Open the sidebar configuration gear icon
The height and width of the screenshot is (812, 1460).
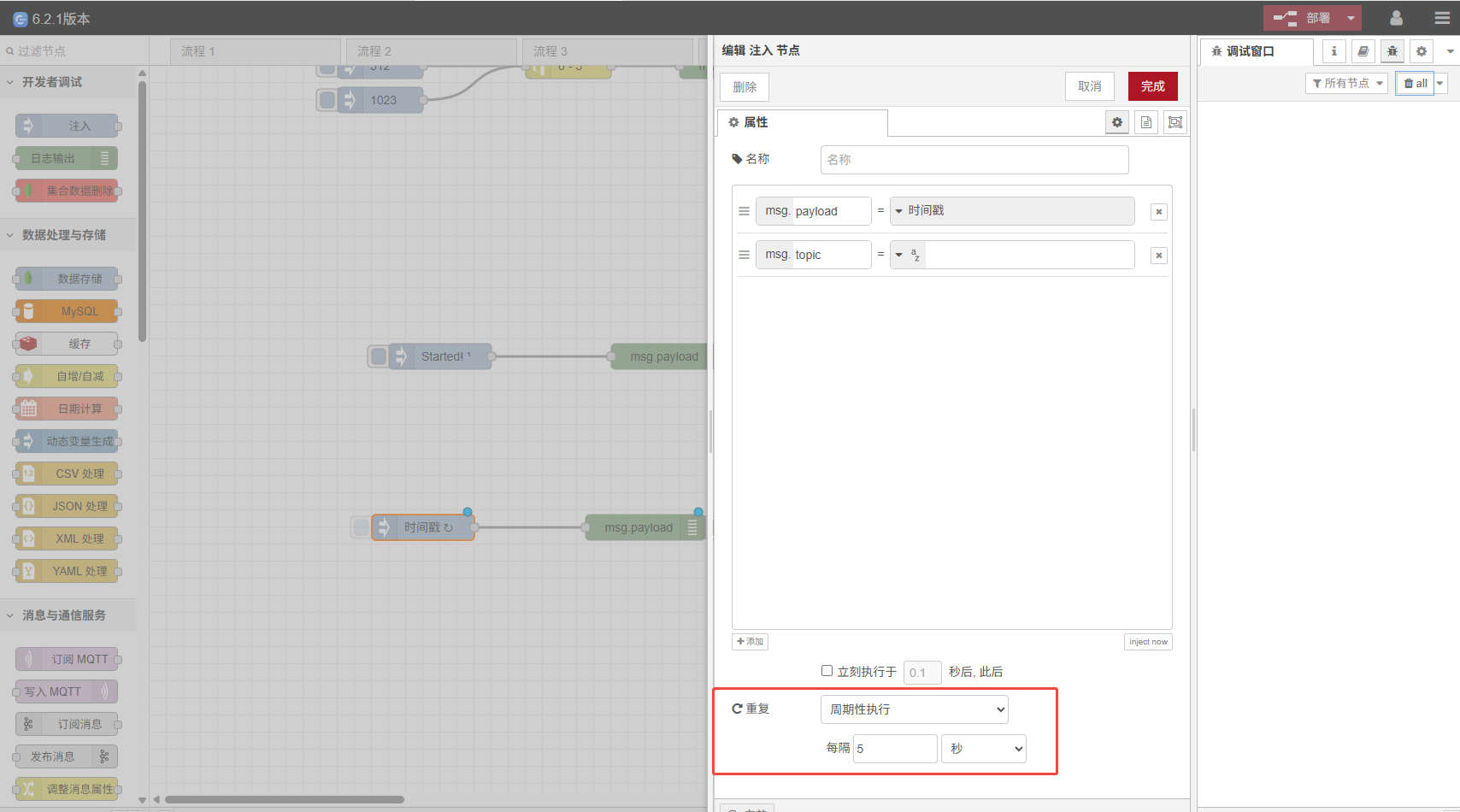1422,51
